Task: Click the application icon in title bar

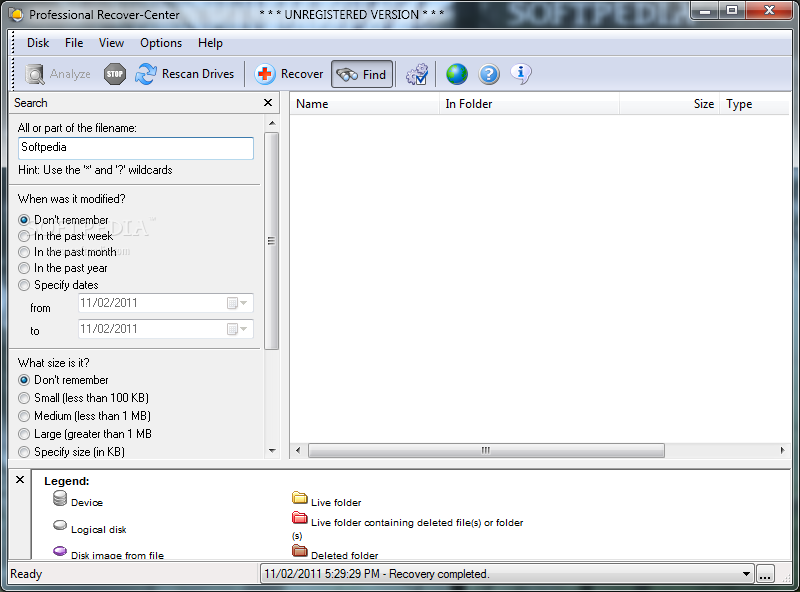Action: (x=16, y=14)
